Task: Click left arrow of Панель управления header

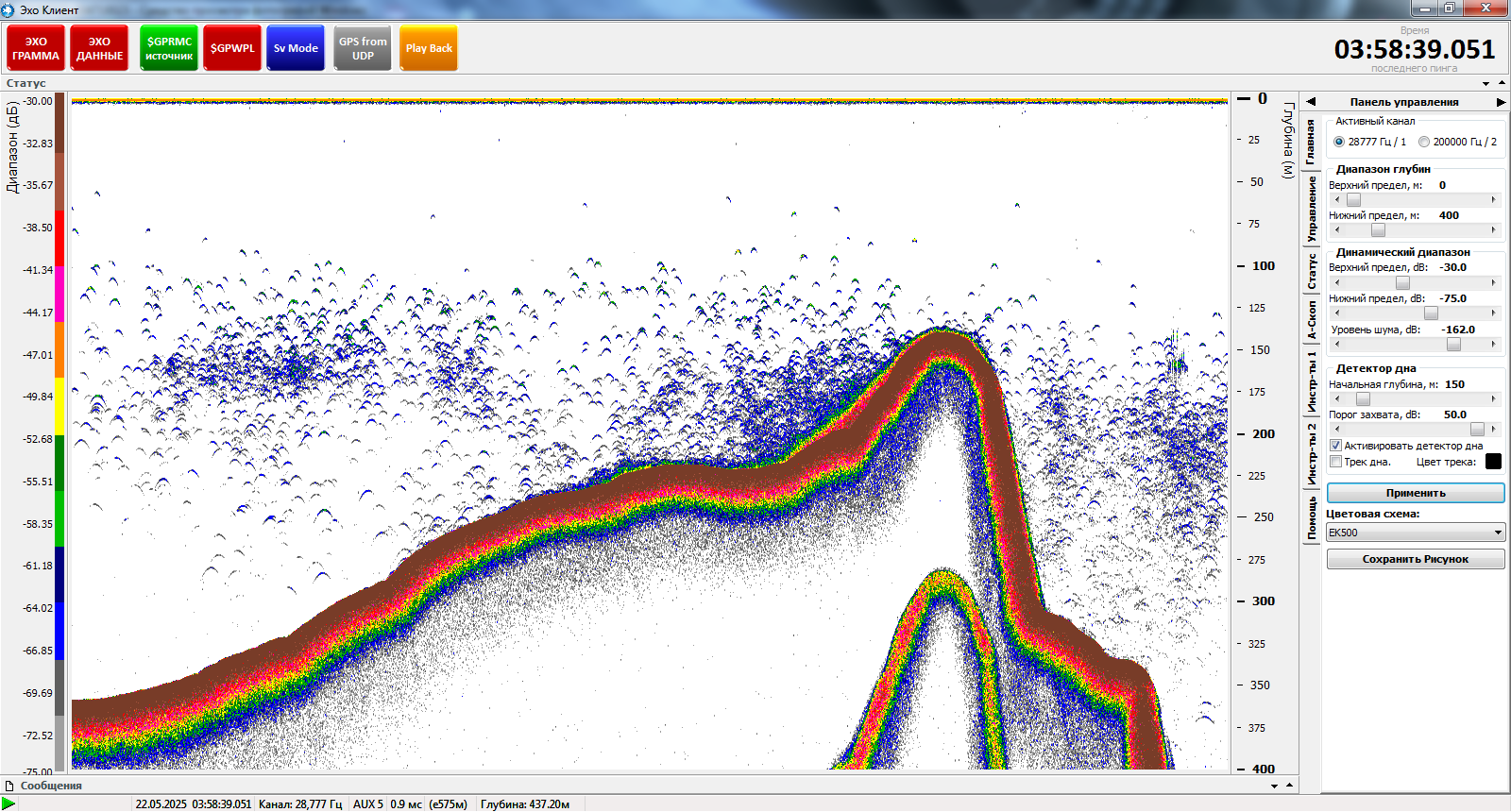Action: click(1311, 102)
